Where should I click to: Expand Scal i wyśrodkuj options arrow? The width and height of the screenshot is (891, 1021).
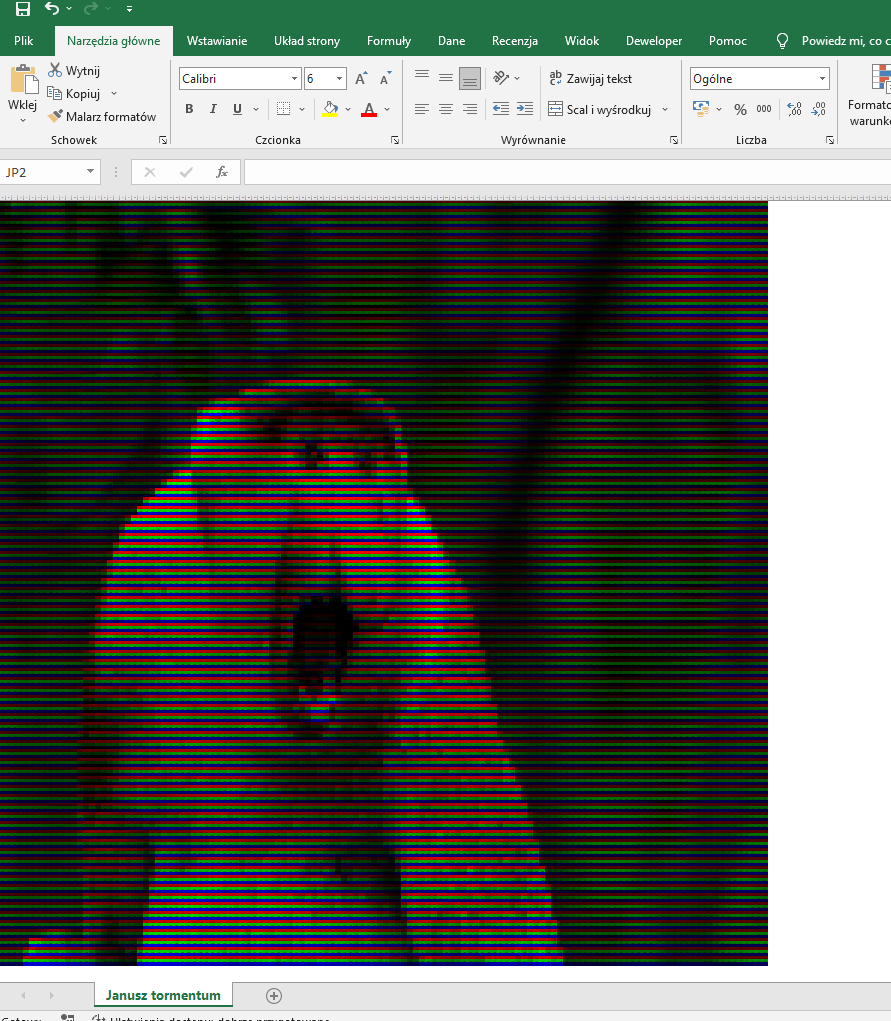665,109
